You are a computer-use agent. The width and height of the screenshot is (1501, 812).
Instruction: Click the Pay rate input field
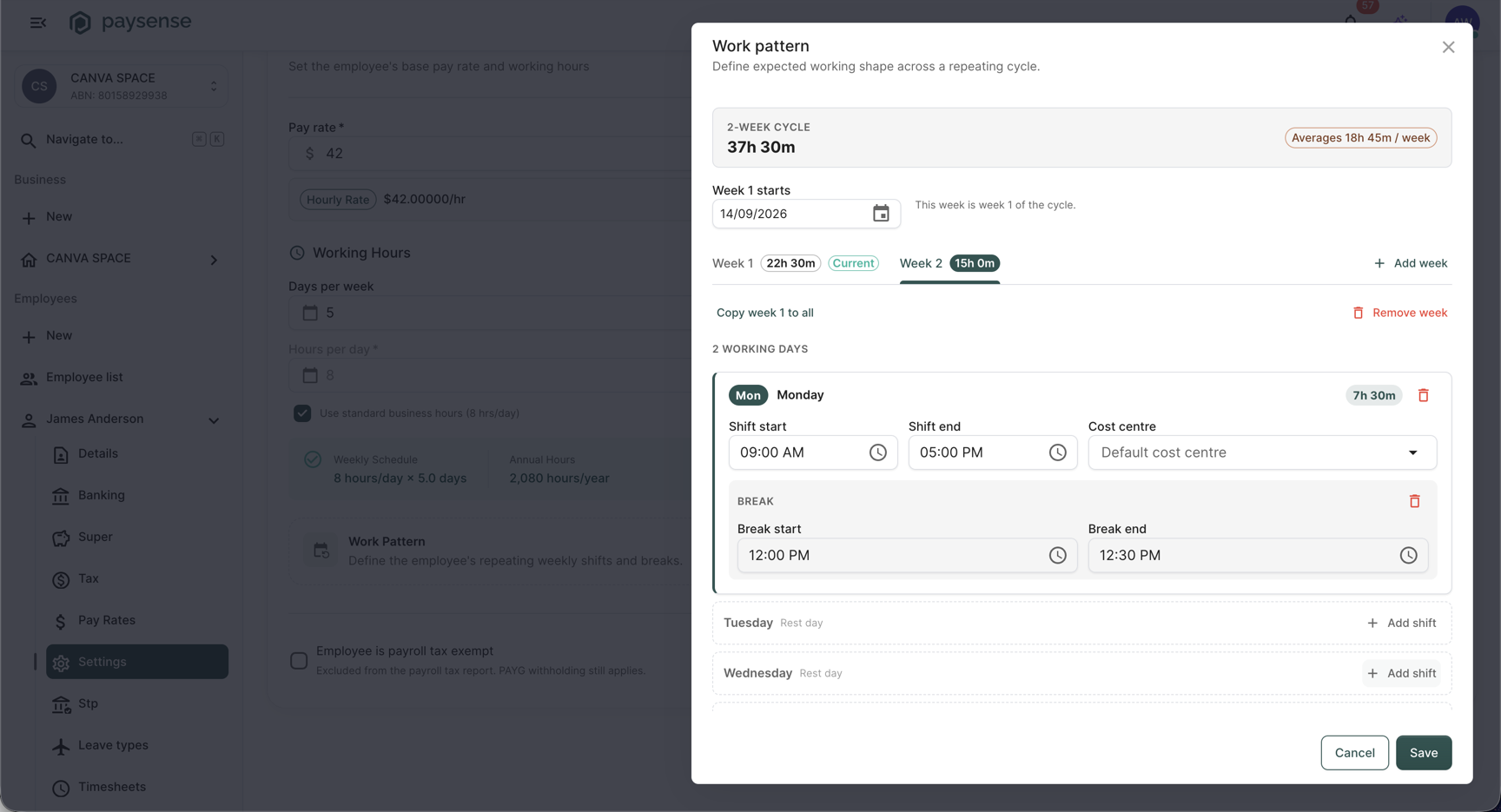click(x=490, y=154)
